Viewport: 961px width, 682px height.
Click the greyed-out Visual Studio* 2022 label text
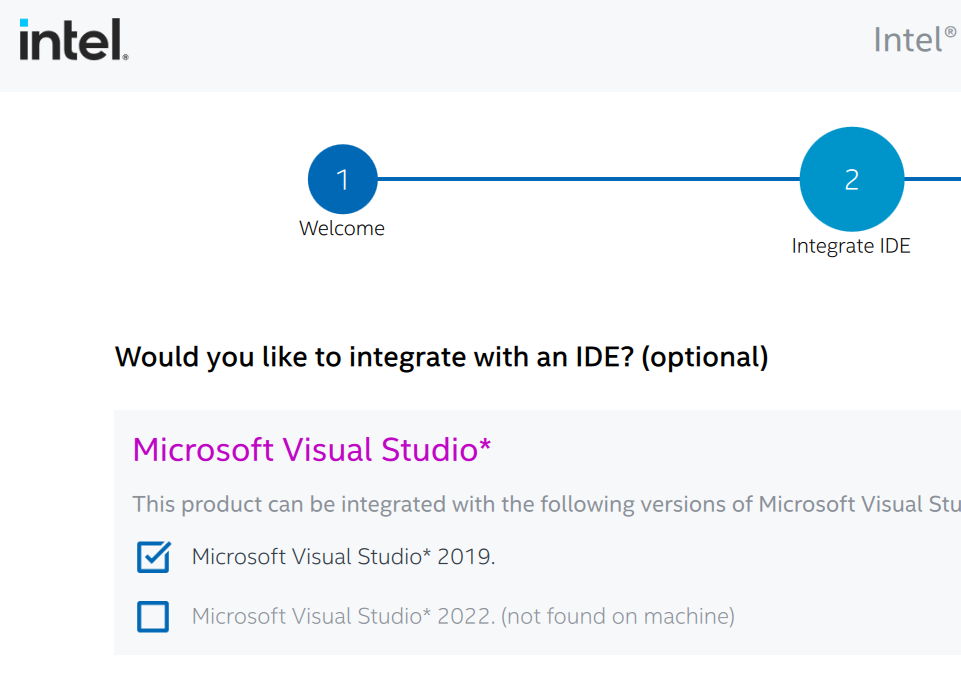click(343, 617)
